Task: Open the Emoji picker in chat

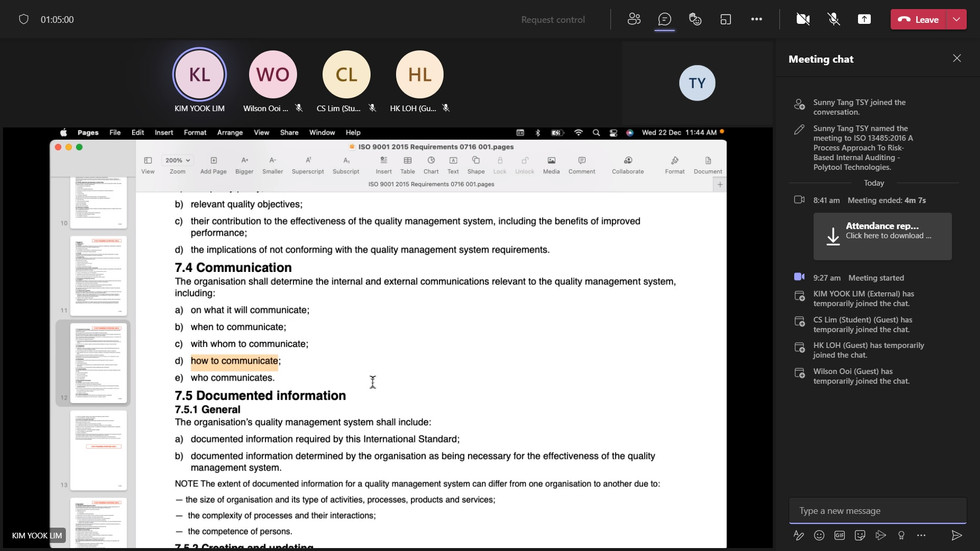Action: pos(819,535)
